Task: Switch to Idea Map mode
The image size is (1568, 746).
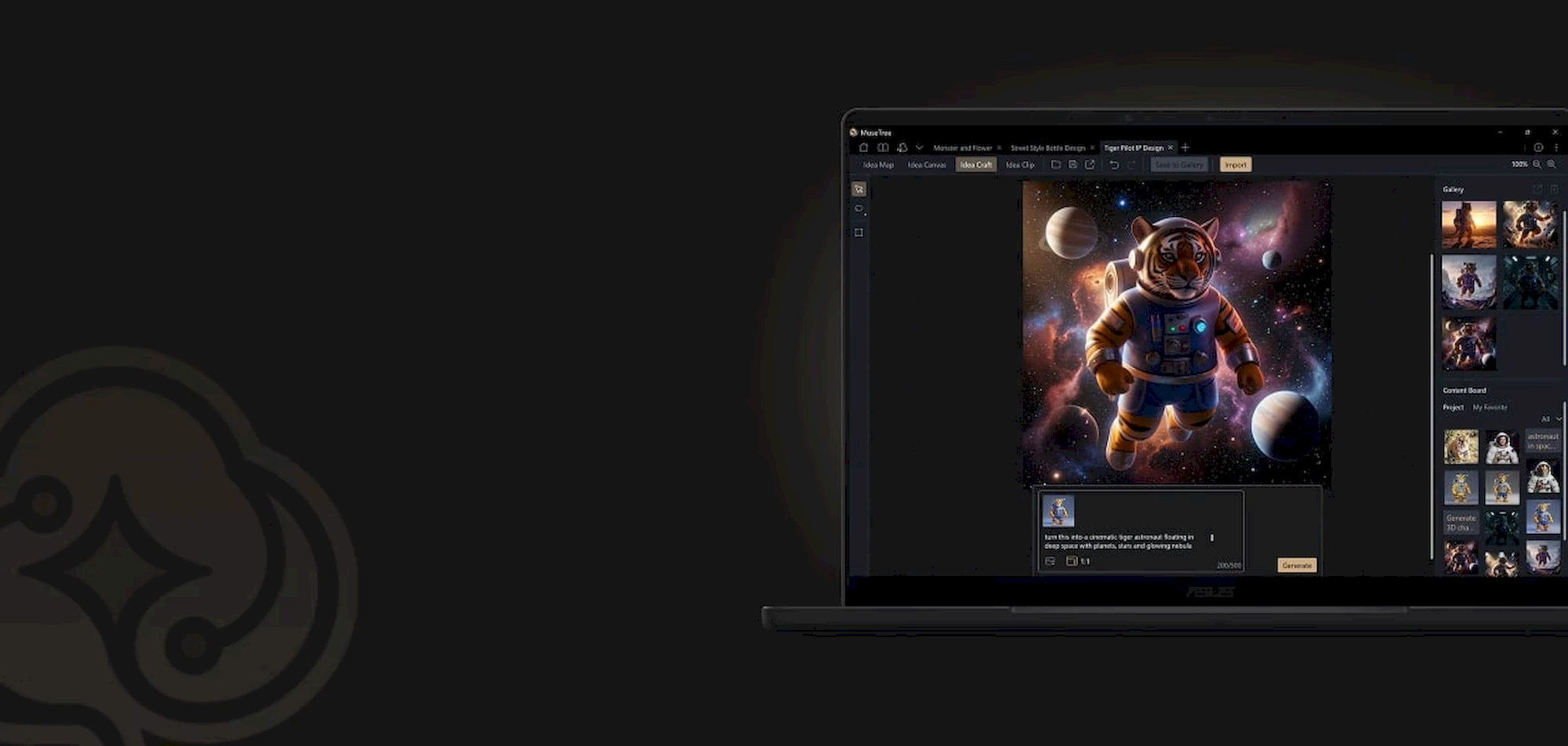Action: click(878, 165)
